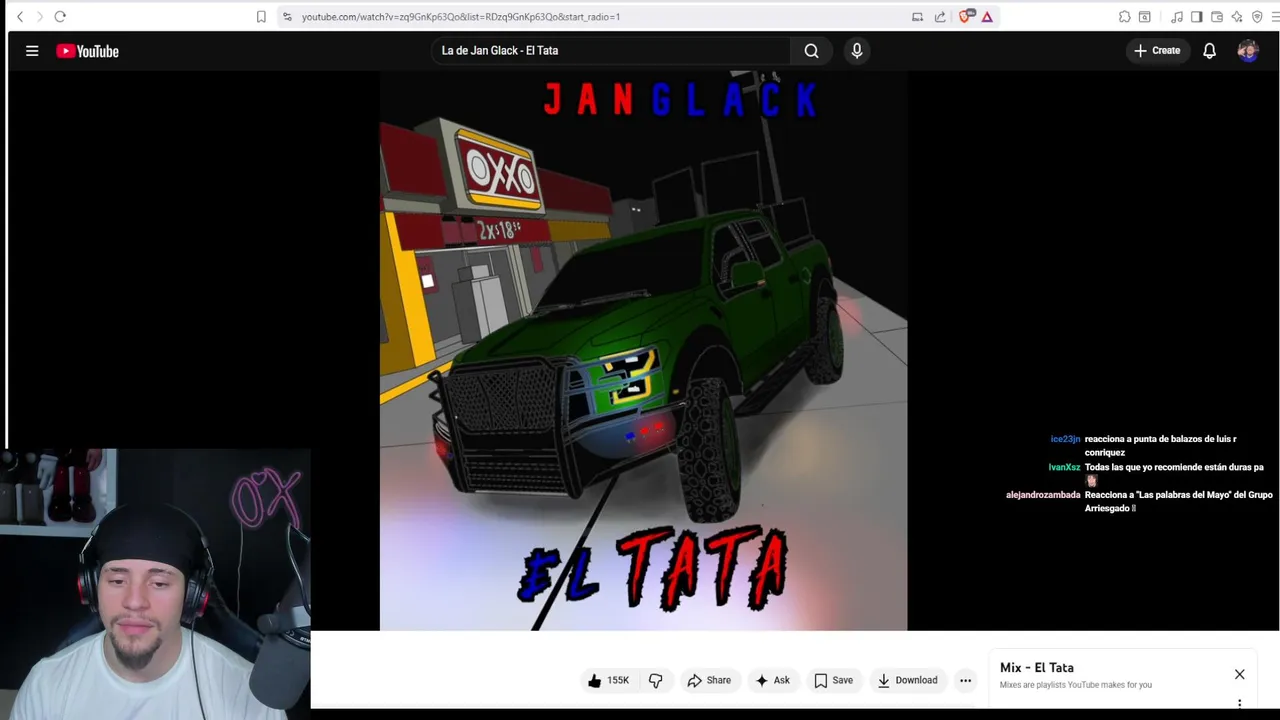Click the Mix - El Tata playlist title
Viewport: 1280px width, 720px height.
[1037, 668]
